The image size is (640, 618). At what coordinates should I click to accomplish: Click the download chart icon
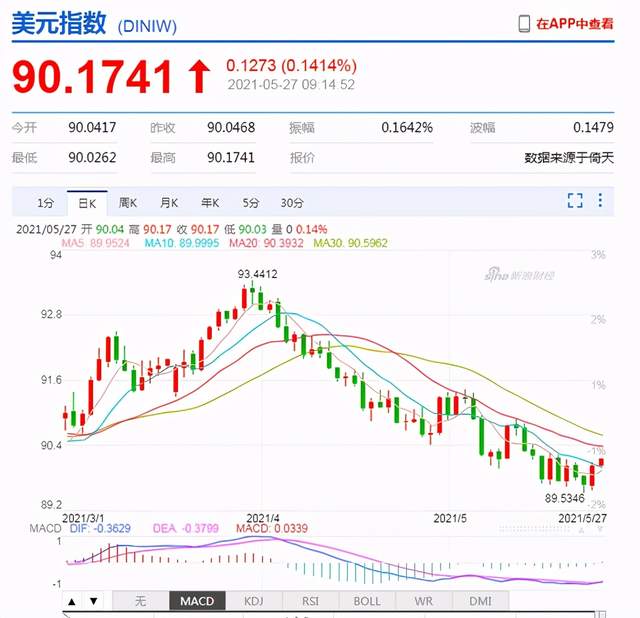pos(601,201)
